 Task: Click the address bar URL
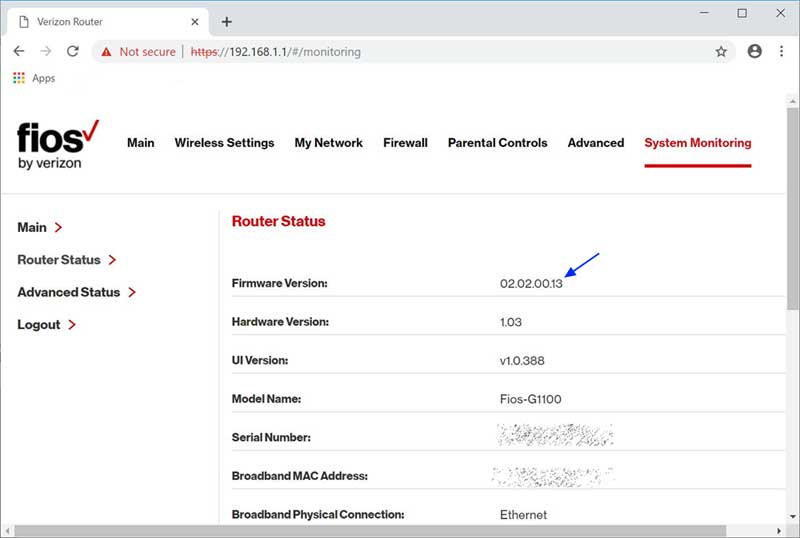pyautogui.click(x=276, y=52)
